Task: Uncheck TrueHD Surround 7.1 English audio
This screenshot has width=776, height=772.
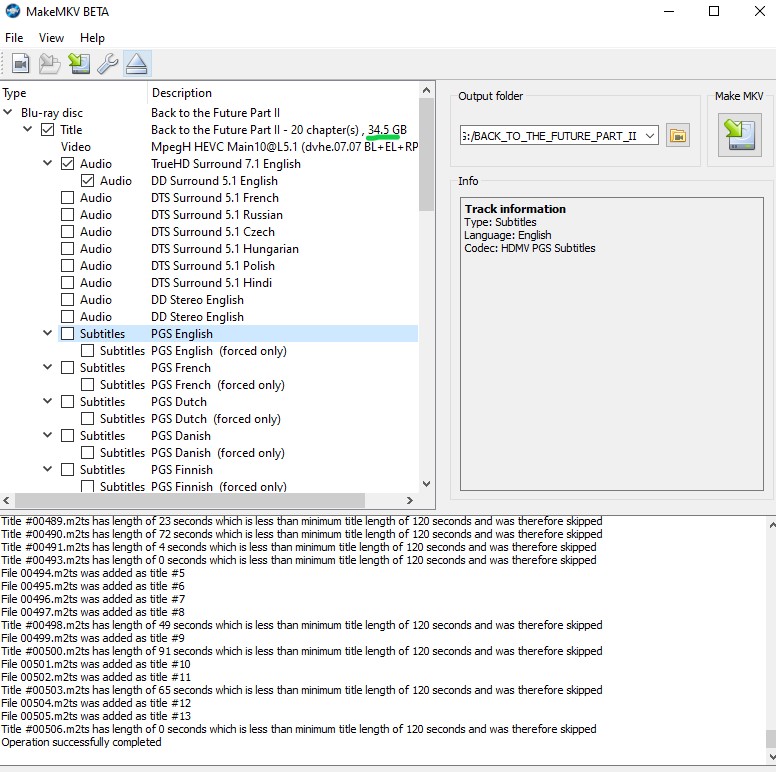Action: click(x=67, y=164)
